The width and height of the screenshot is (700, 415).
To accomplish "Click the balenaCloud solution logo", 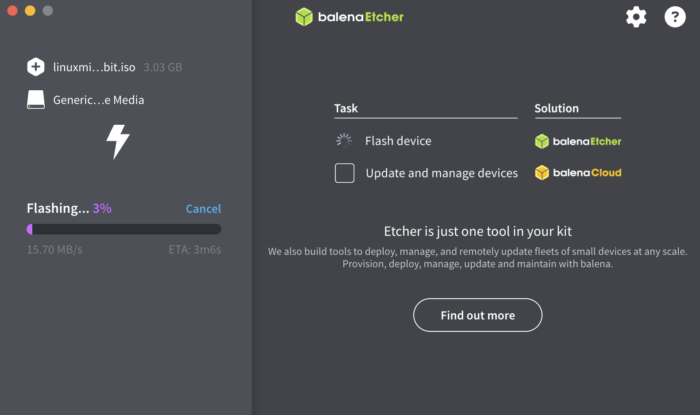I will tap(578, 173).
